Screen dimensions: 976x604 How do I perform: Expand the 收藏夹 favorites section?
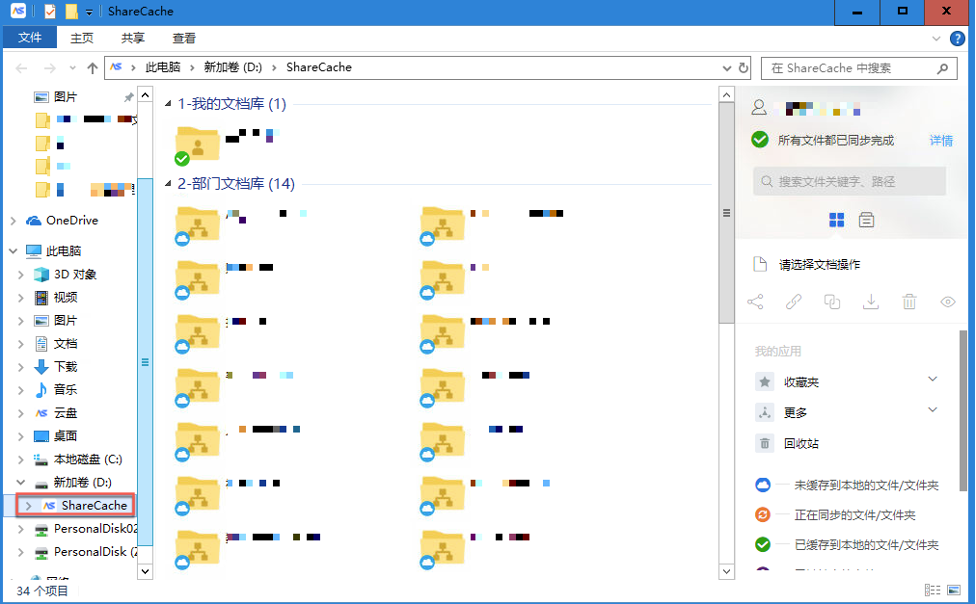click(x=932, y=379)
